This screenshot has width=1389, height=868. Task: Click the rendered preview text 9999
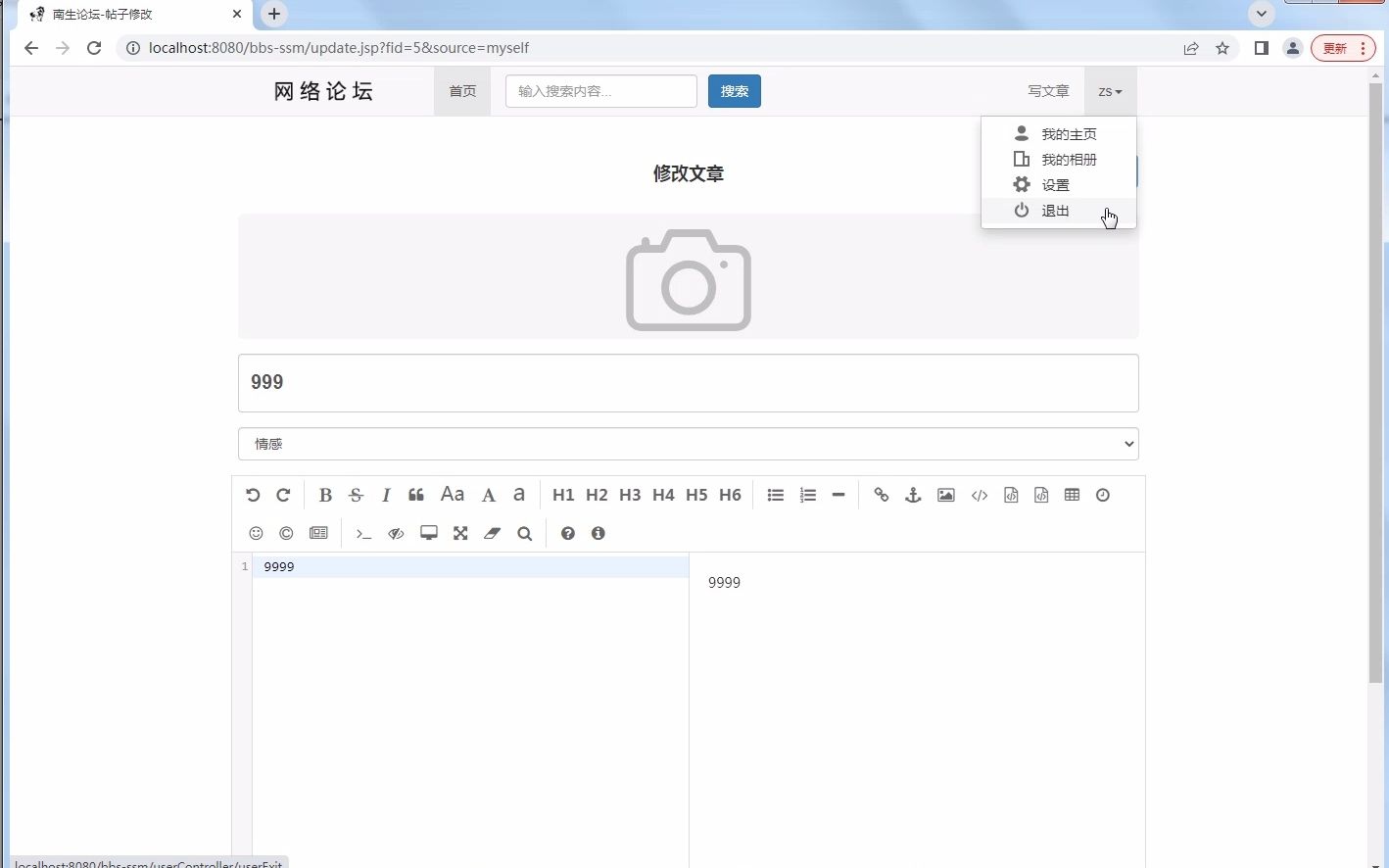tap(725, 582)
